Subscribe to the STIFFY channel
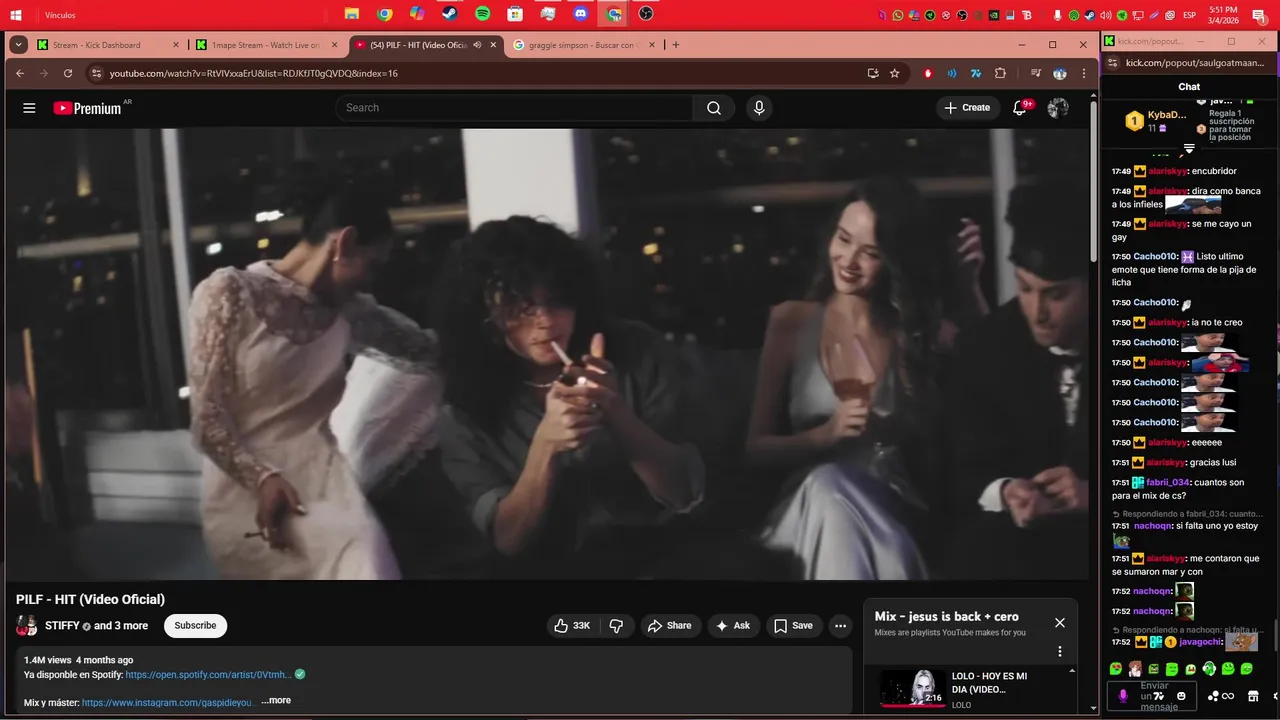 pos(195,626)
